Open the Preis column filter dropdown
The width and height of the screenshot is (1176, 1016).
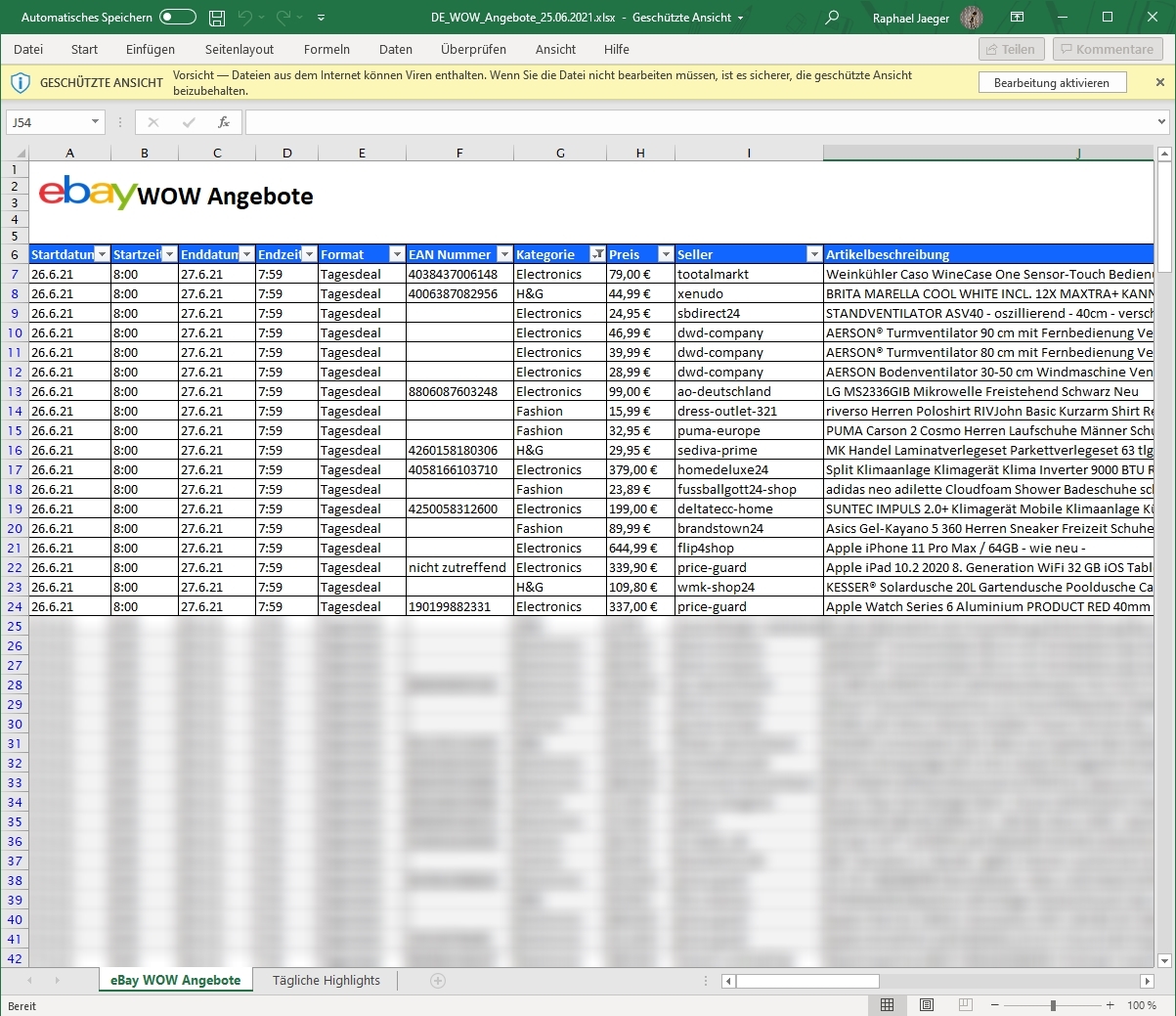tap(666, 254)
